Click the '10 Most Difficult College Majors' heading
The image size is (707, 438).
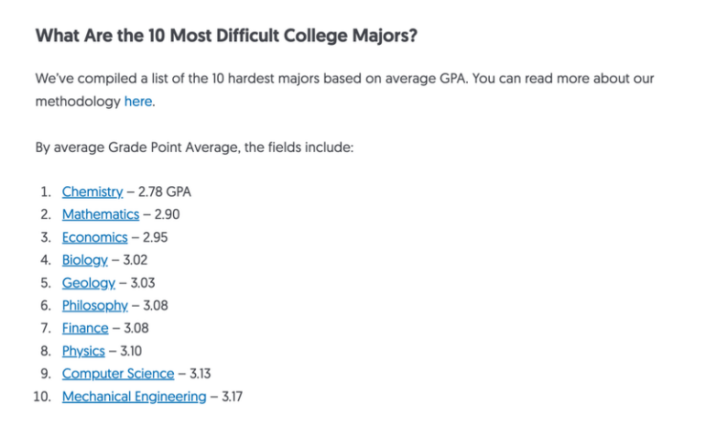pos(226,36)
